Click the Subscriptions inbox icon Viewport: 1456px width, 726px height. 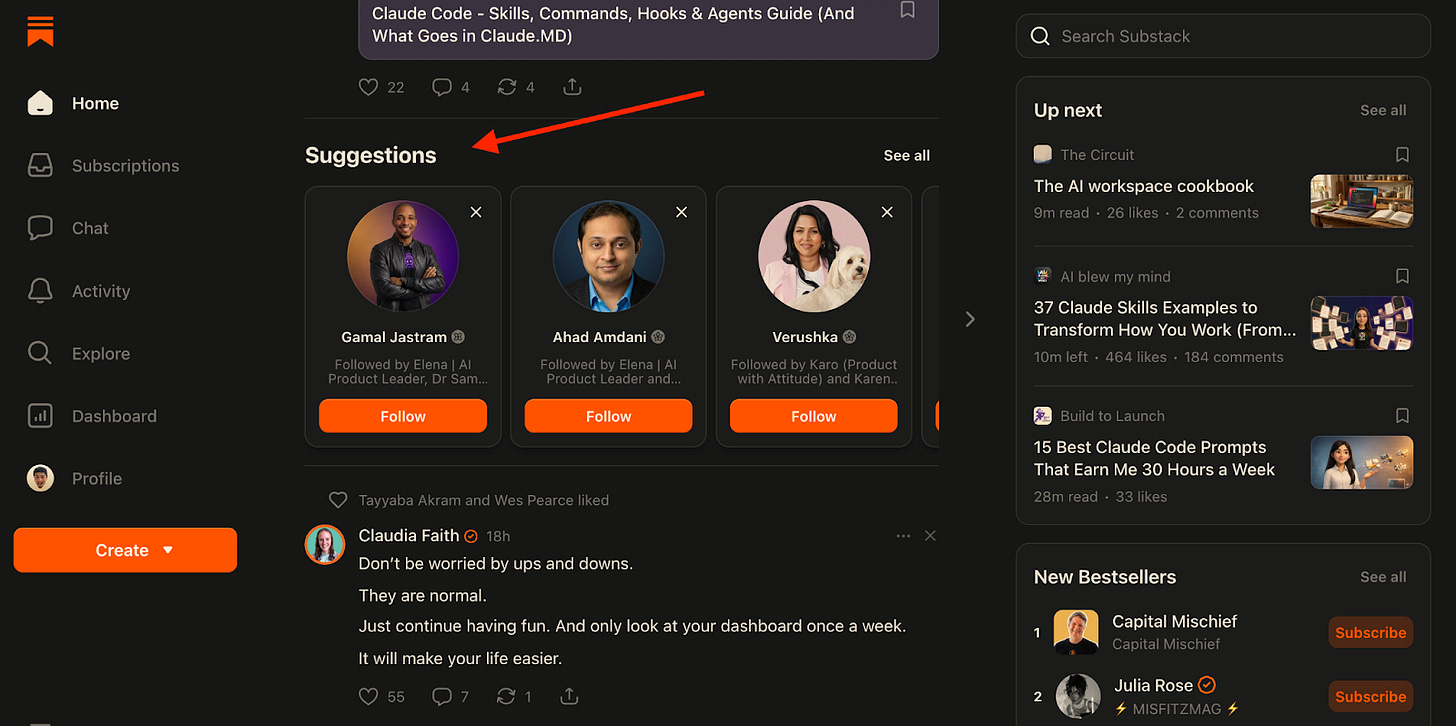(40, 165)
